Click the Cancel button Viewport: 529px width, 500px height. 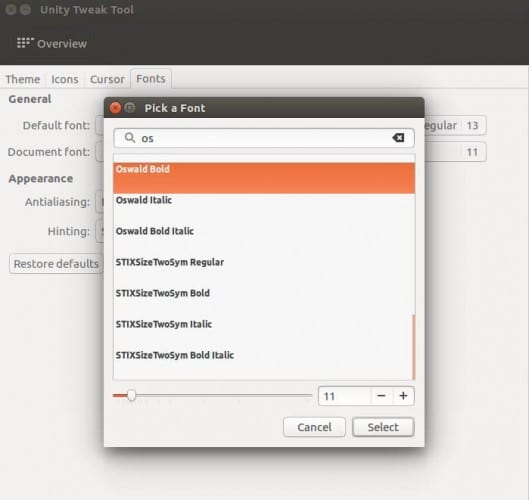[314, 427]
